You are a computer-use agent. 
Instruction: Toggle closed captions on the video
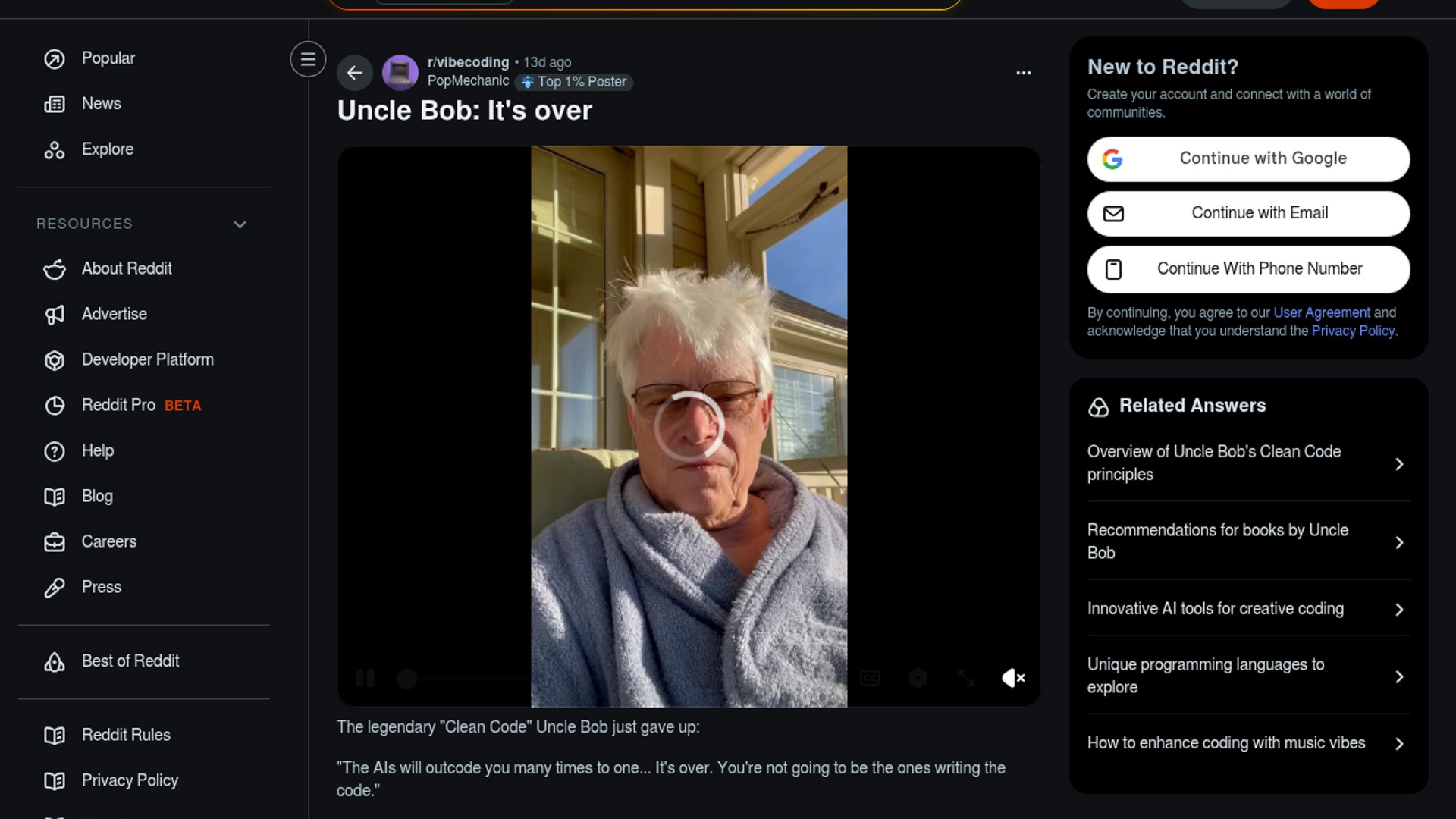(x=870, y=678)
